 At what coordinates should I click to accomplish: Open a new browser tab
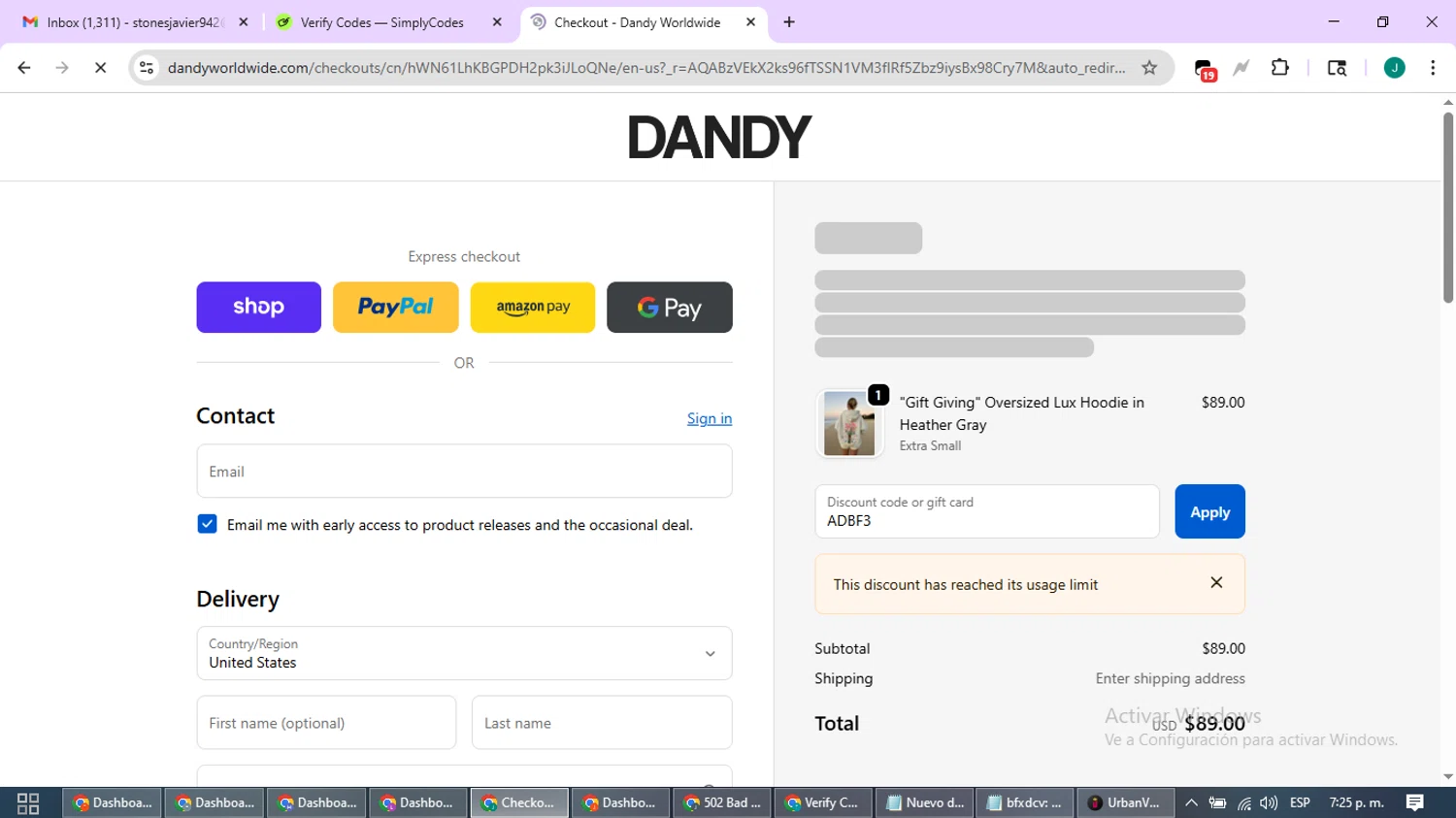[x=789, y=22]
